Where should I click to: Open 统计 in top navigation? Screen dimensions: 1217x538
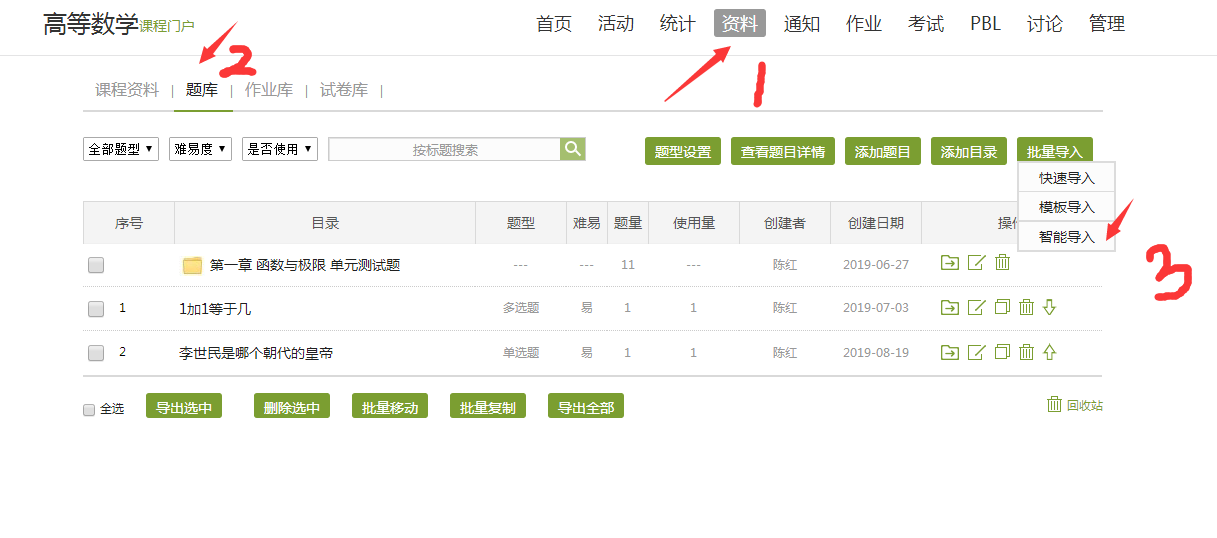(x=678, y=24)
